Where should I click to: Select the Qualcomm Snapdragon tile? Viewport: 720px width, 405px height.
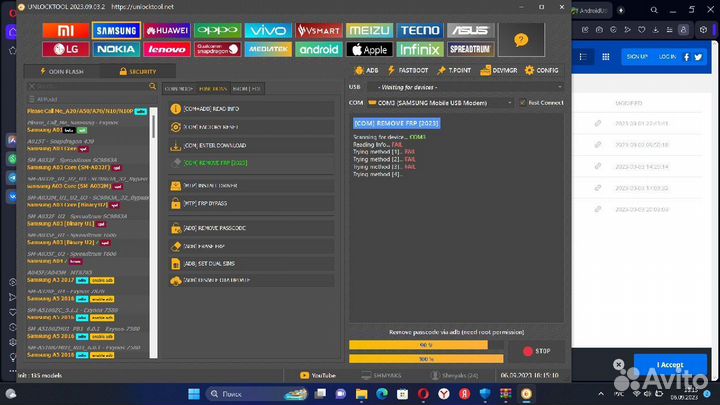[x=217, y=49]
